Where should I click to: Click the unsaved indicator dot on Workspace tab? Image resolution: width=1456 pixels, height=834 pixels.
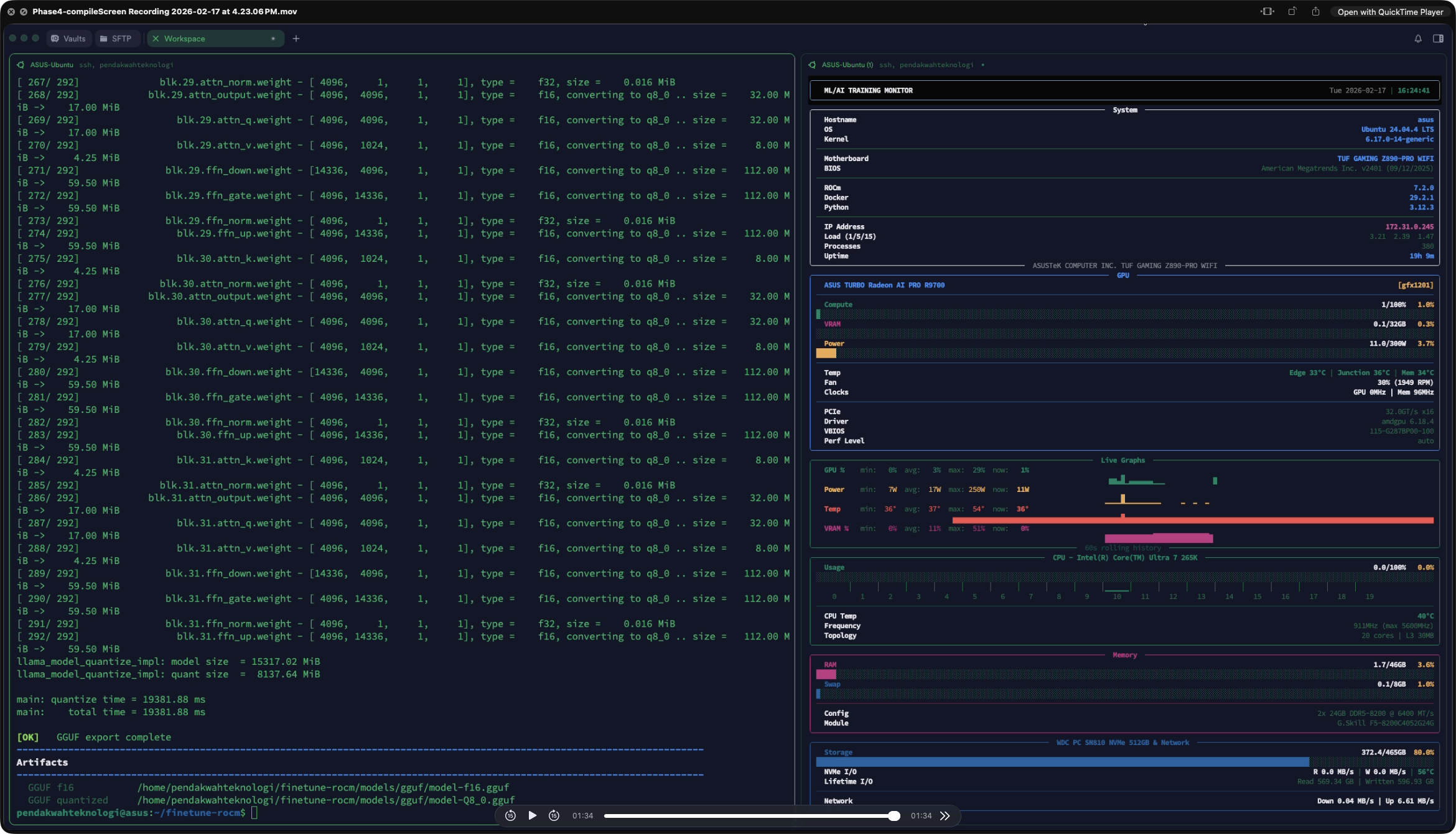273,39
